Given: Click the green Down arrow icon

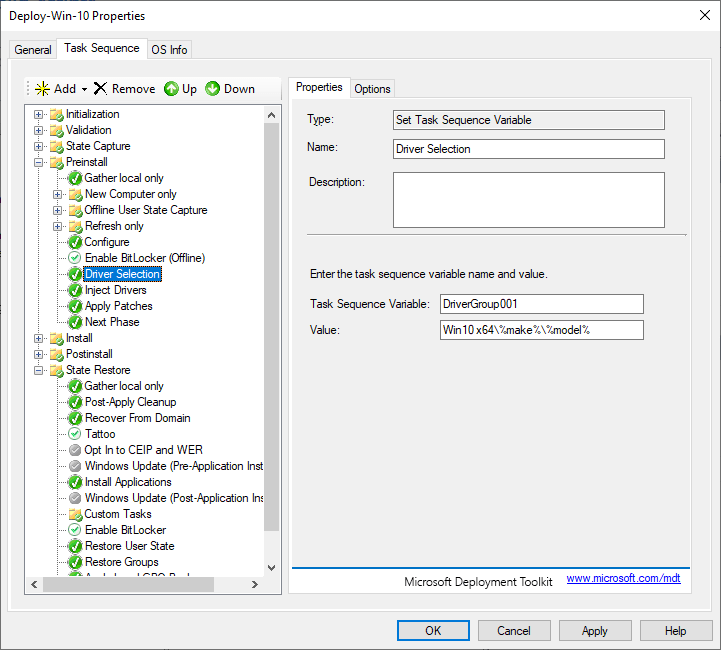Looking at the screenshot, I should pyautogui.click(x=212, y=89).
